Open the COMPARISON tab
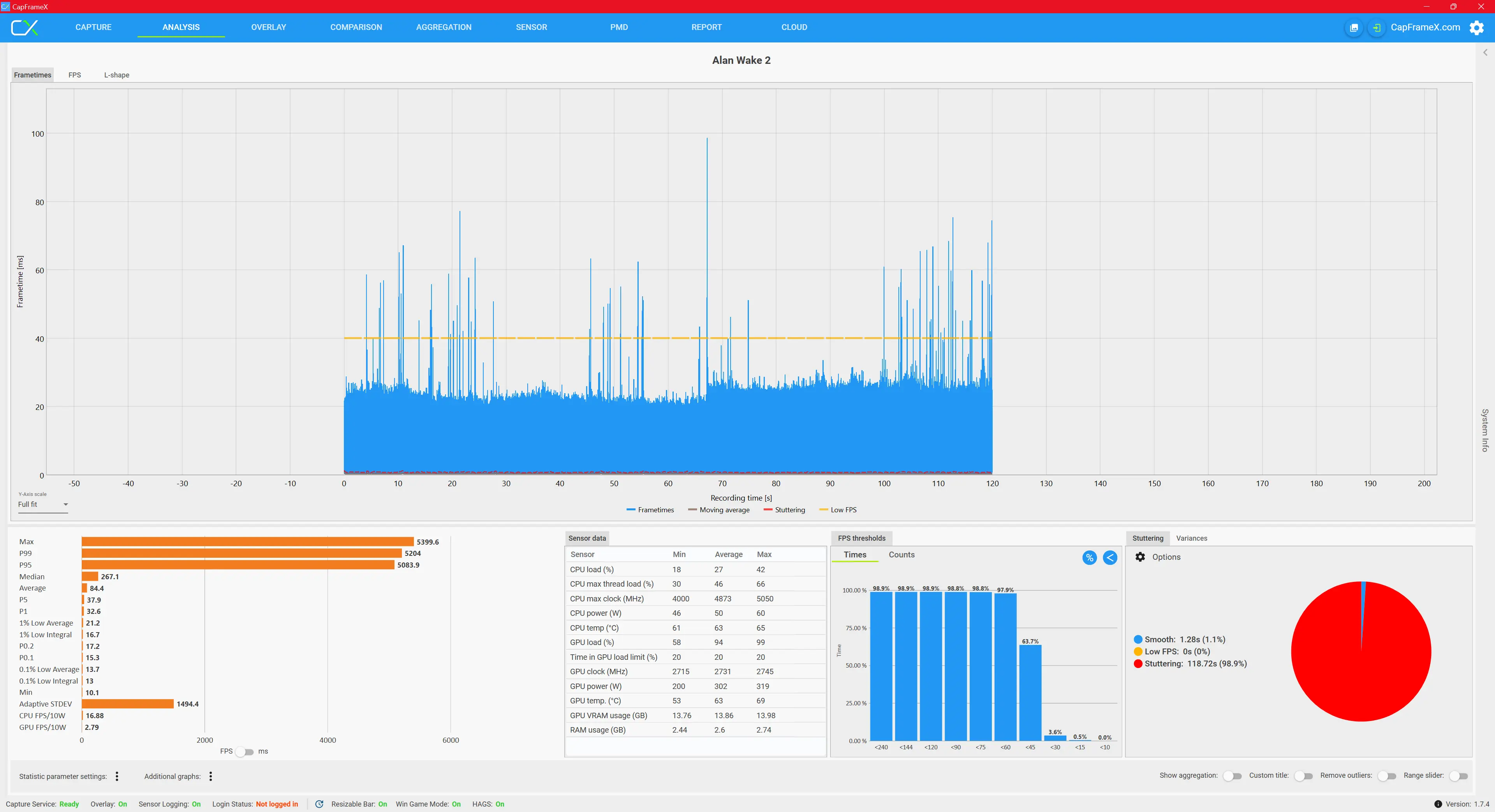Viewport: 1495px width, 812px height. (356, 27)
